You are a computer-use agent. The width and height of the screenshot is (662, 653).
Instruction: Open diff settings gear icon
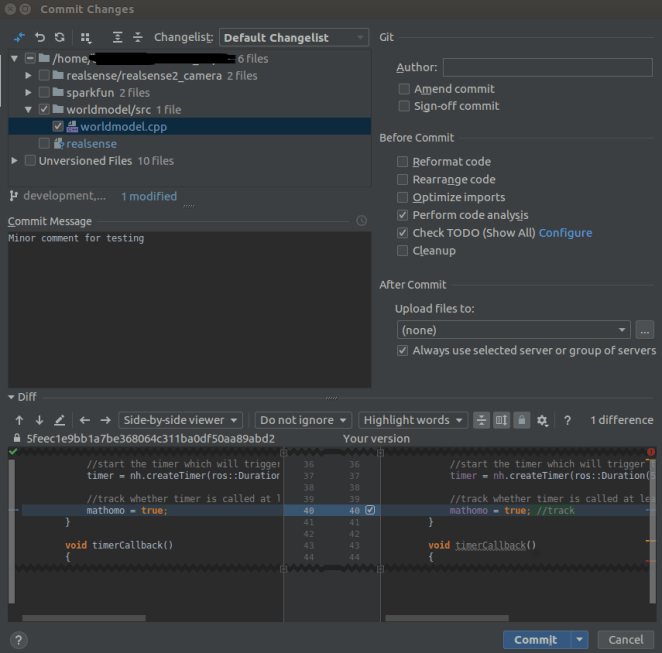pyautogui.click(x=542, y=421)
